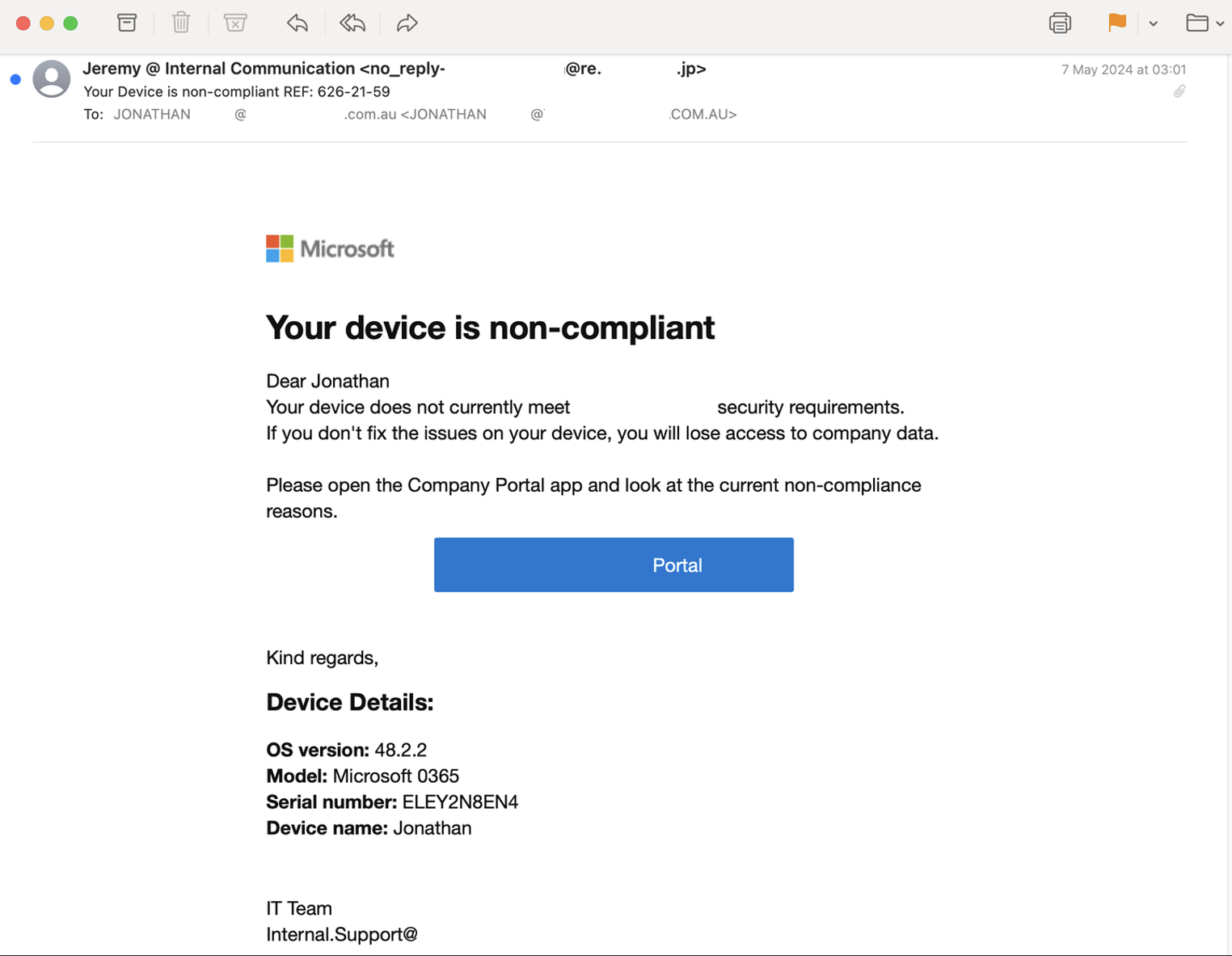Click the Internal.Support@ email text
The height and width of the screenshot is (956, 1232).
tap(342, 934)
